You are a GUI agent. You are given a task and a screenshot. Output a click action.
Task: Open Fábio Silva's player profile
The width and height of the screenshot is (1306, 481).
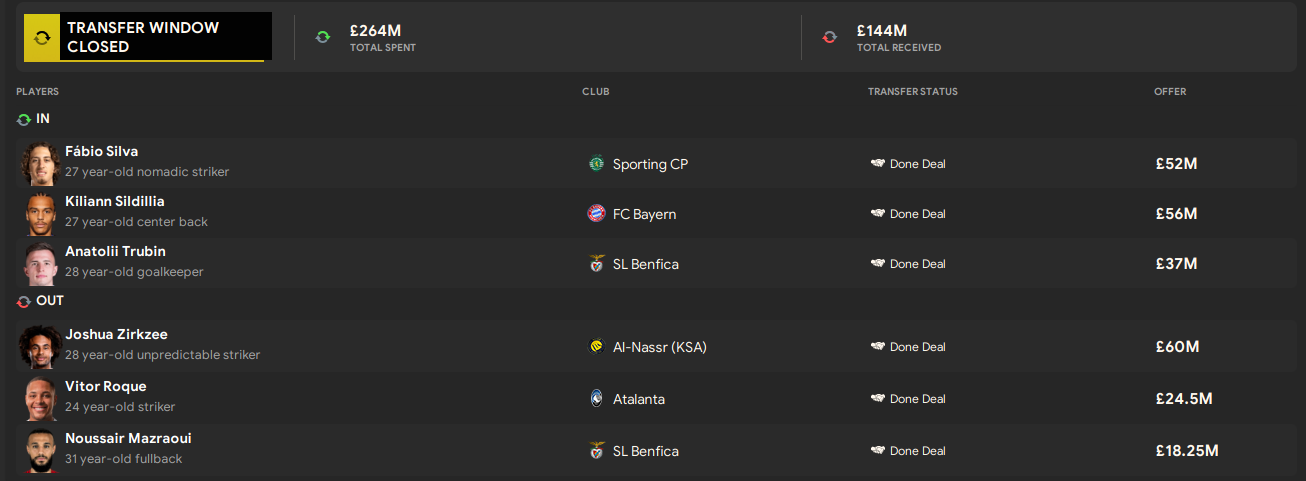coord(102,152)
